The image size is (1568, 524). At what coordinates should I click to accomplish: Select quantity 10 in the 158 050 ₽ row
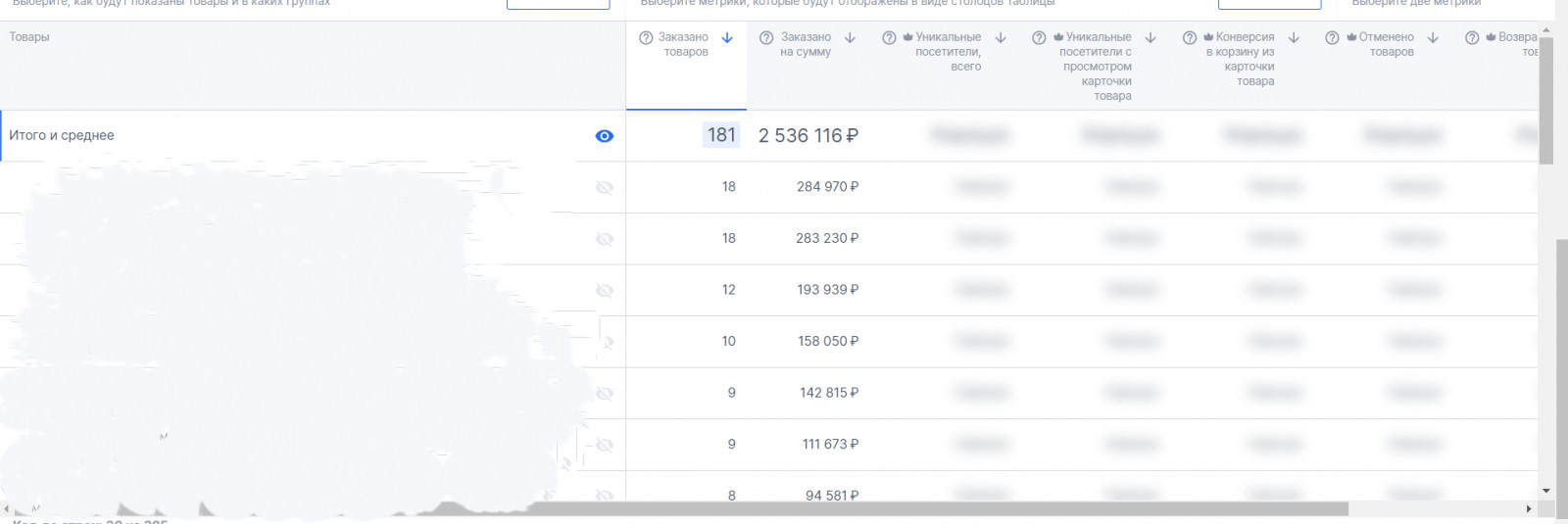click(x=728, y=341)
